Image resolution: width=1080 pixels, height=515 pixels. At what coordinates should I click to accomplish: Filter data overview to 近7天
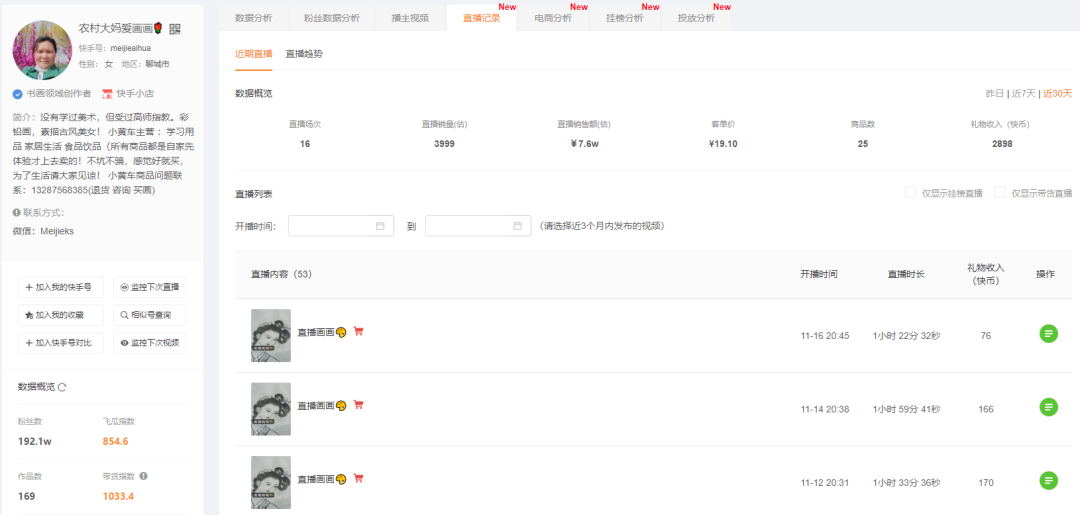[x=1024, y=94]
